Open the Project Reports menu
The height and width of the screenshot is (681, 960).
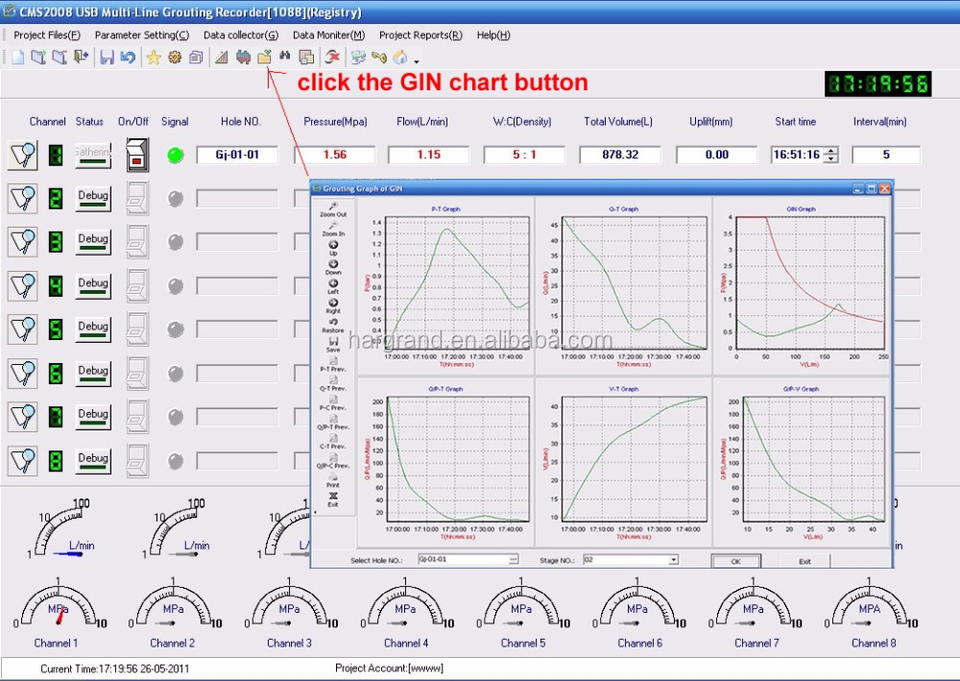pos(420,35)
